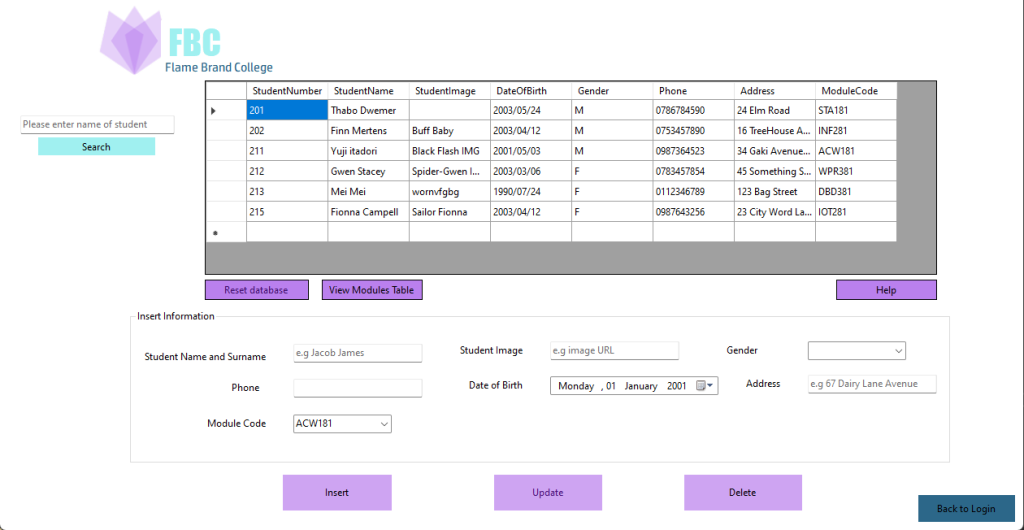The width and height of the screenshot is (1024, 530).
Task: Click into the Phone text box
Action: point(357,388)
